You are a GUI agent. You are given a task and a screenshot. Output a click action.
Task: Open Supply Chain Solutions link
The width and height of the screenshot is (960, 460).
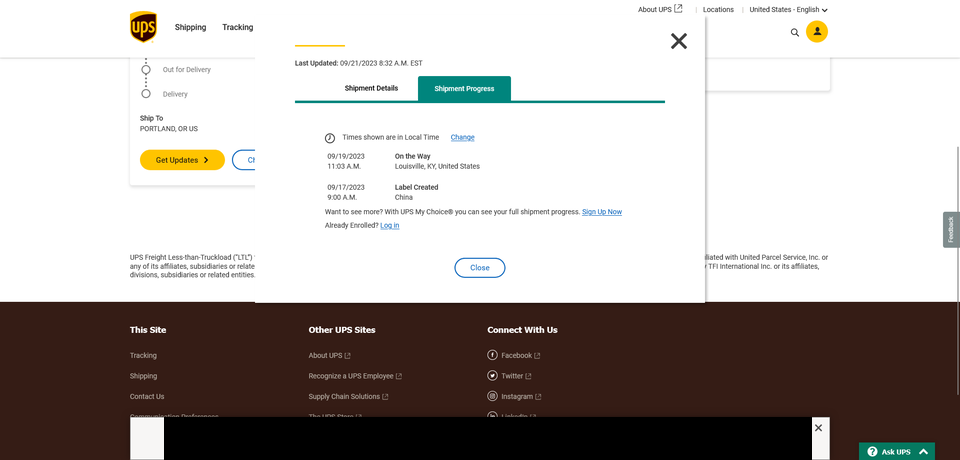(348, 396)
